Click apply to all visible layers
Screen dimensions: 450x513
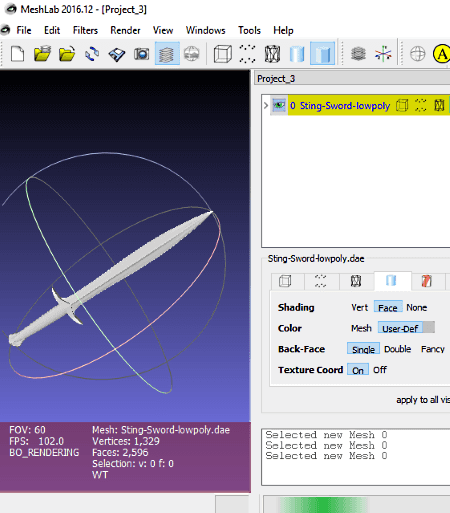click(423, 400)
